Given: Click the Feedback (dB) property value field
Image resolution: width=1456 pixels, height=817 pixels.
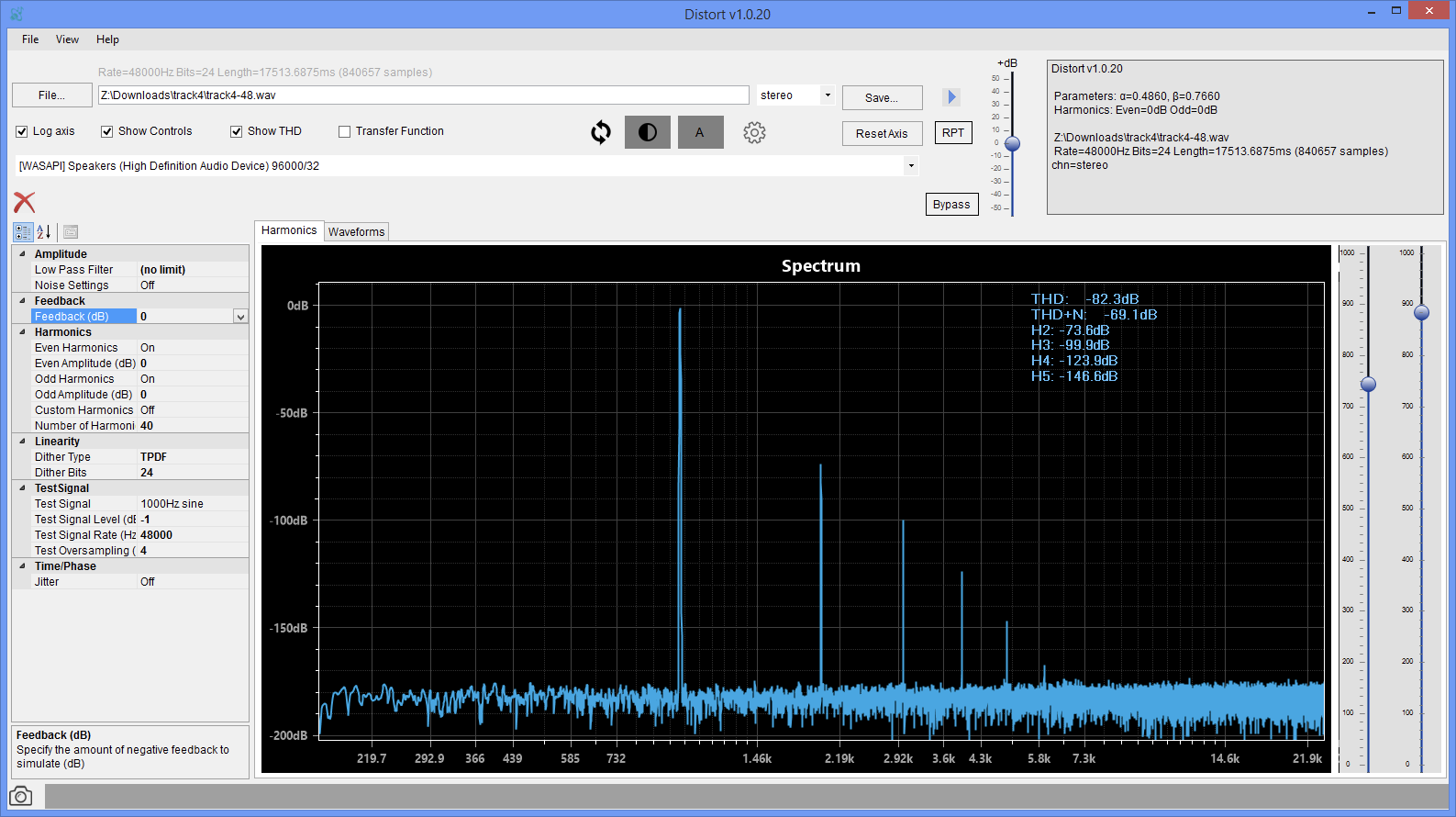Looking at the screenshot, I should (x=185, y=317).
